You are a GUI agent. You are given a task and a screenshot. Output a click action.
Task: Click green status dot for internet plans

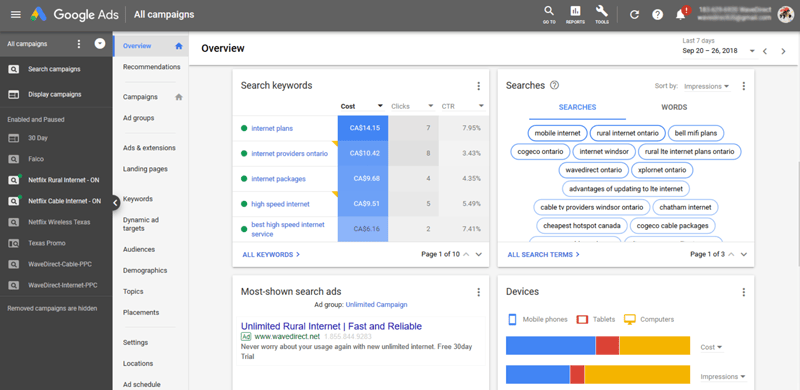click(244, 129)
